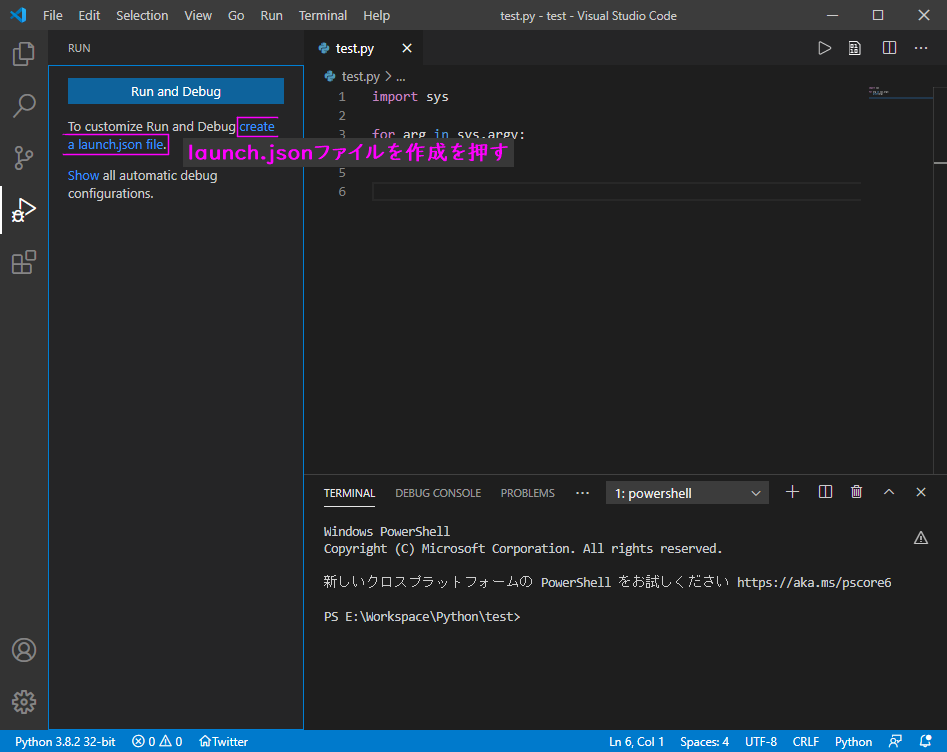Viewport: 947px width, 752px height.
Task: Open the powershell terminal selector dropdown
Action: point(687,493)
